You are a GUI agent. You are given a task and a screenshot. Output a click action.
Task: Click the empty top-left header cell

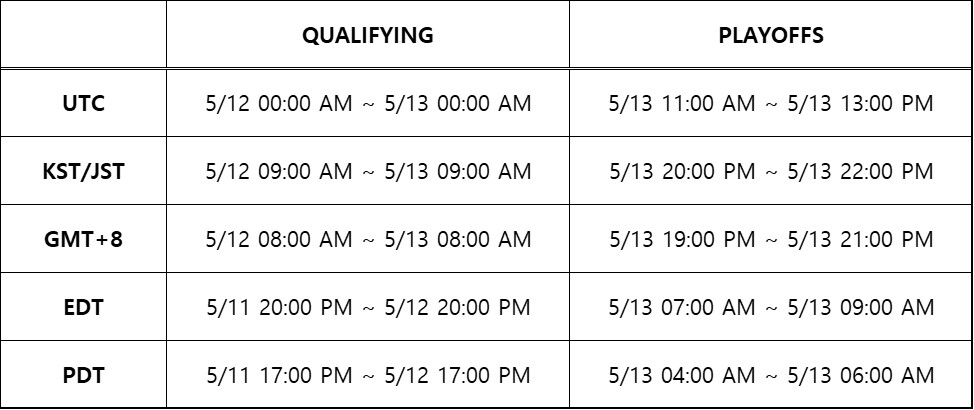point(84,35)
